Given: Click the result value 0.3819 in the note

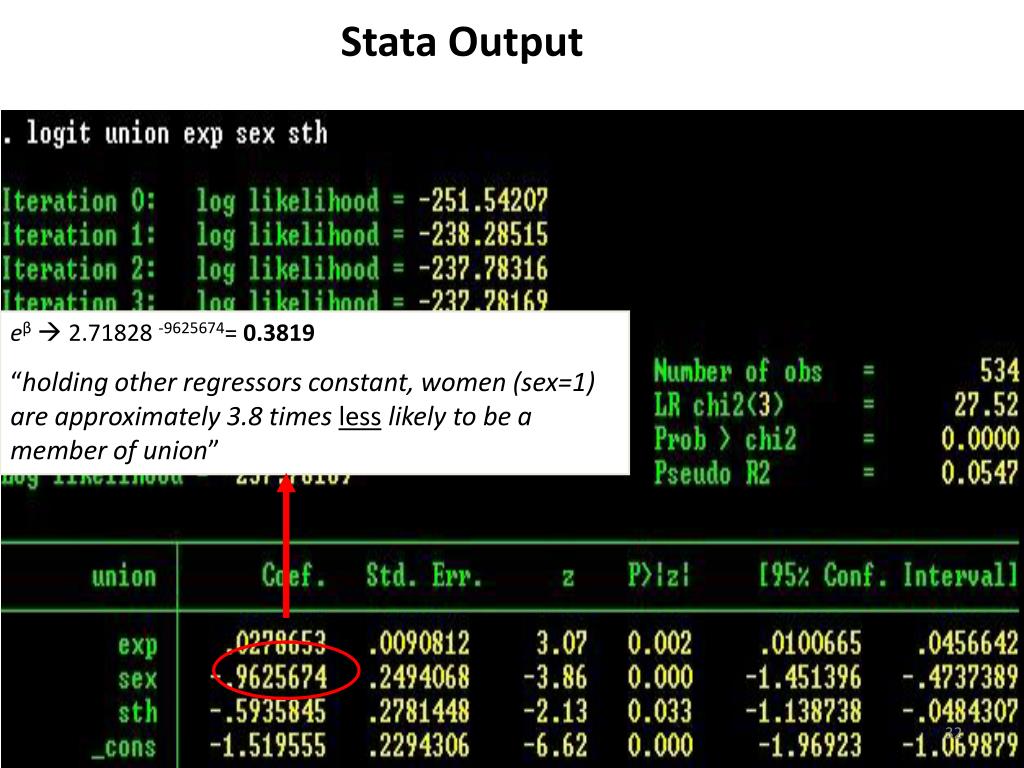Looking at the screenshot, I should (279, 333).
